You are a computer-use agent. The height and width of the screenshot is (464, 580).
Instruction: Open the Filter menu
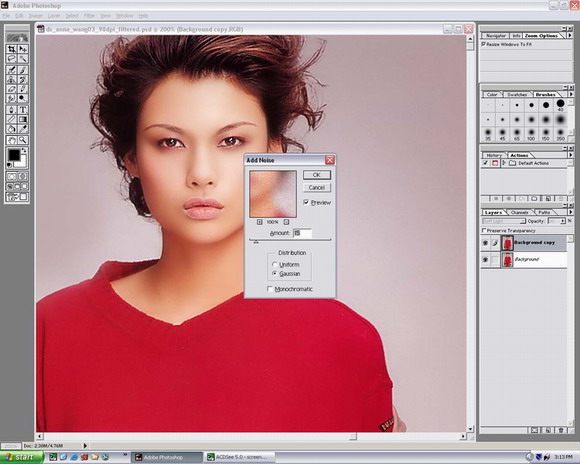pos(89,16)
